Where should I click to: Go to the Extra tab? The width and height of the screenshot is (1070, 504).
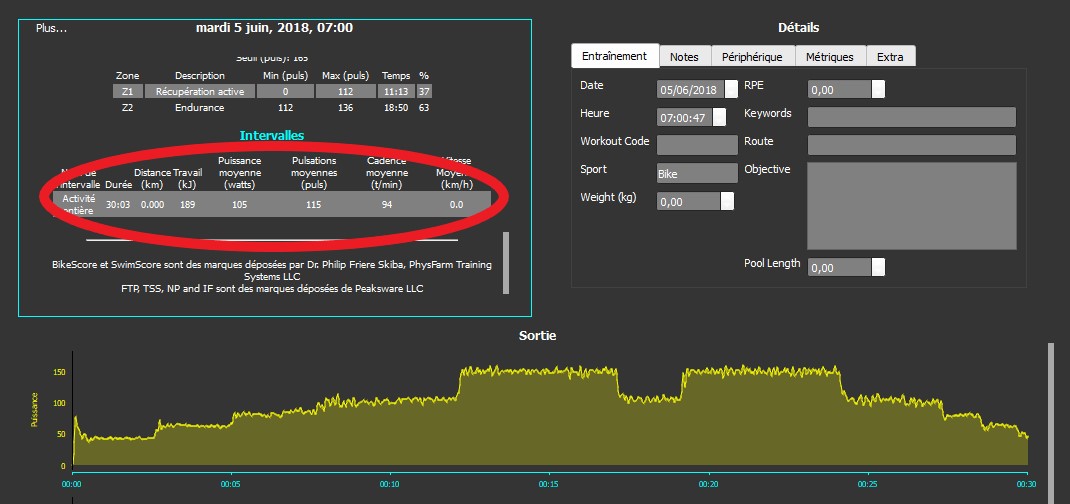[x=890, y=57]
